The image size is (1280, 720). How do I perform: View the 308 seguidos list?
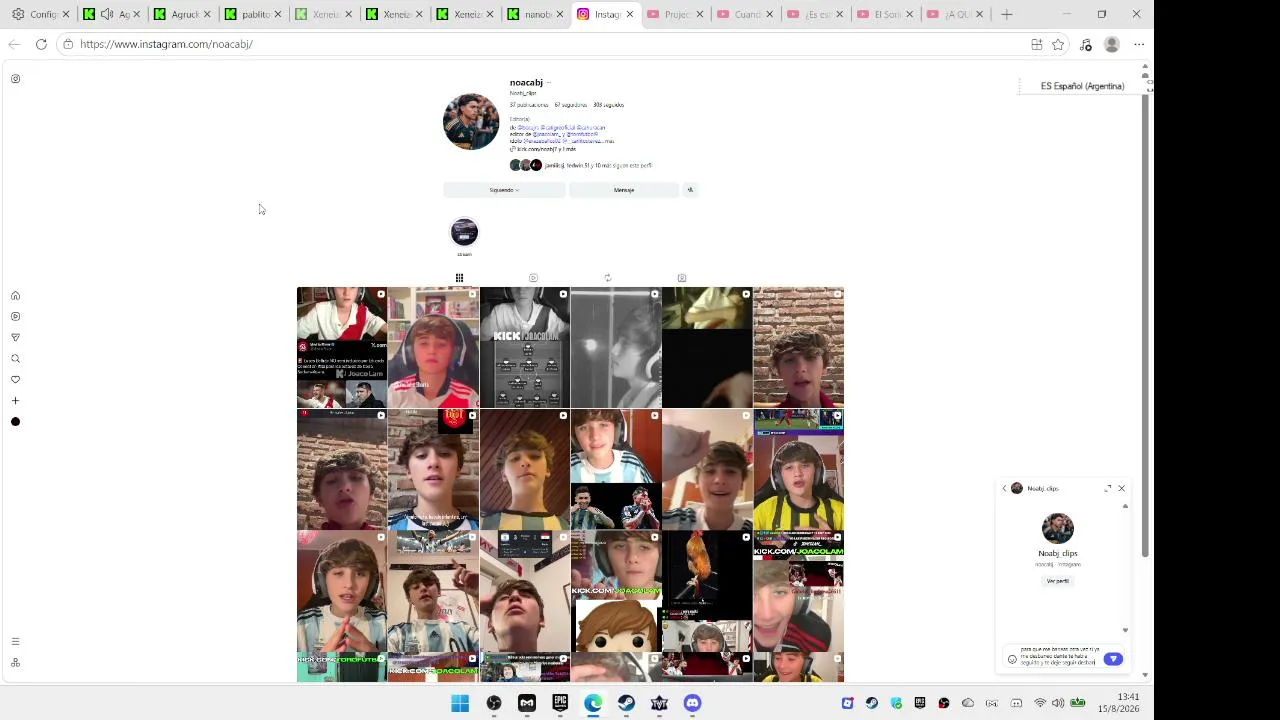(608, 105)
